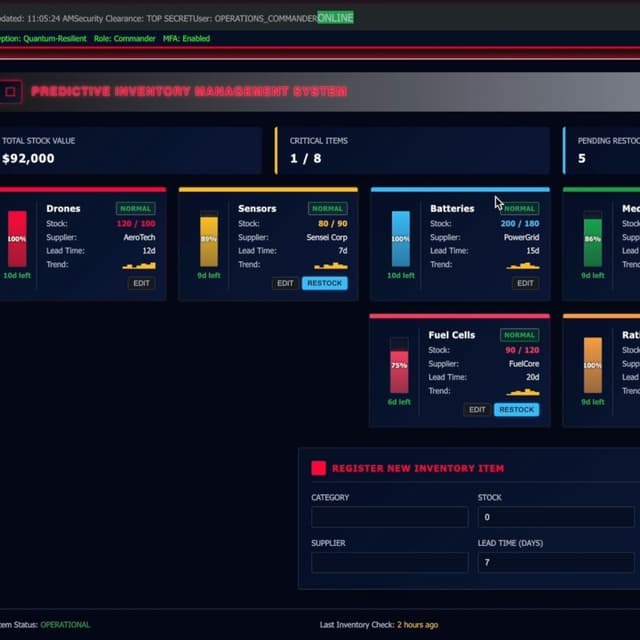Click the Critical Items 1 / 8 value
Screen dimensions: 640x640
click(306, 158)
